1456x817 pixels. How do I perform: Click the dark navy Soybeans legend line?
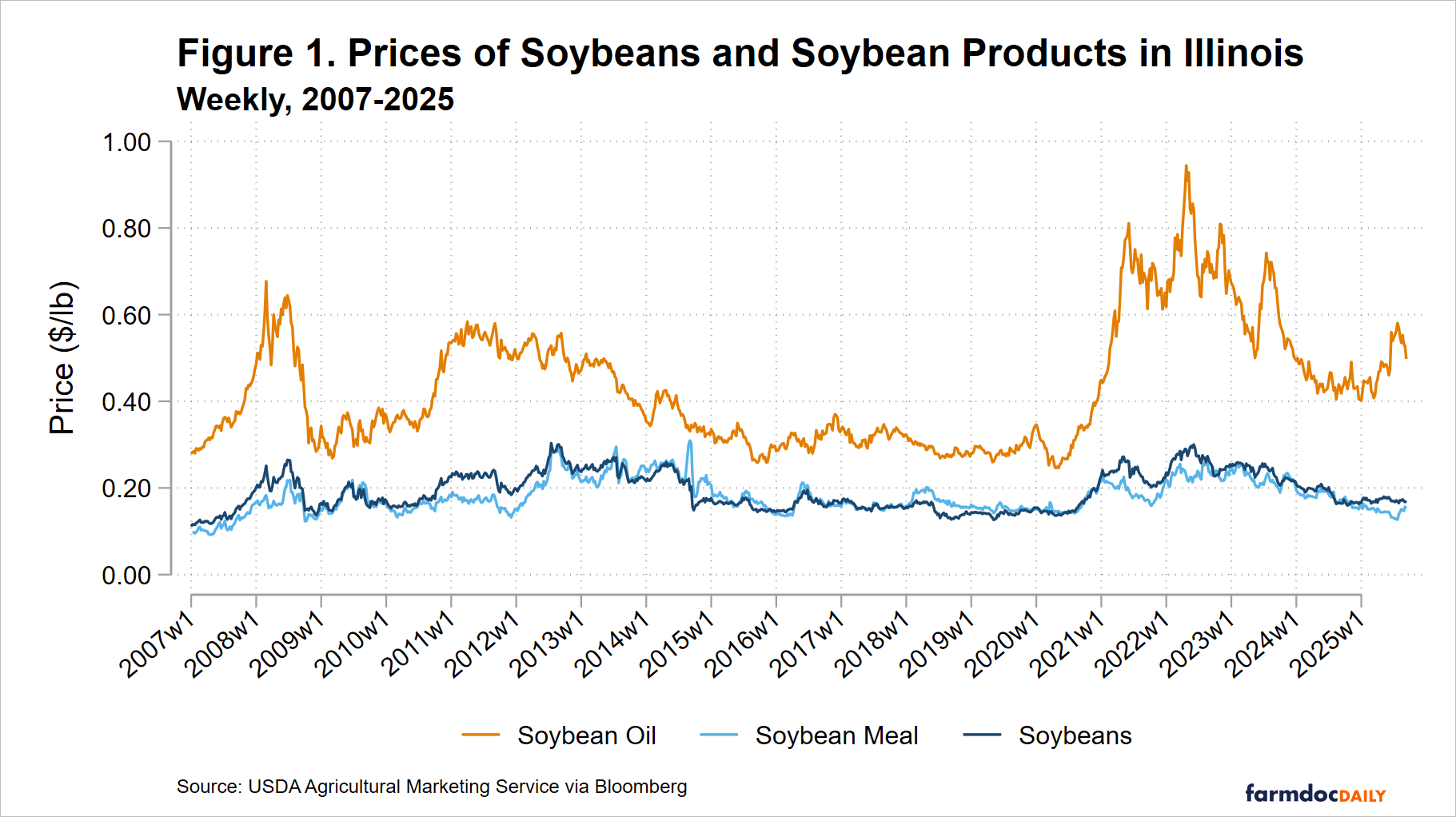click(982, 735)
